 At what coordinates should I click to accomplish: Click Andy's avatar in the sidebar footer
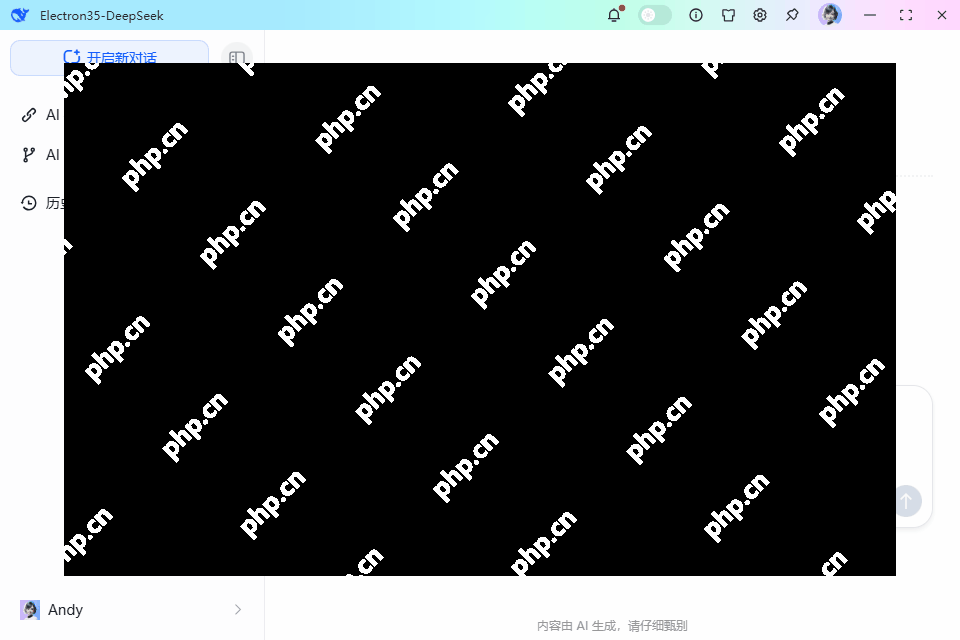(29, 609)
